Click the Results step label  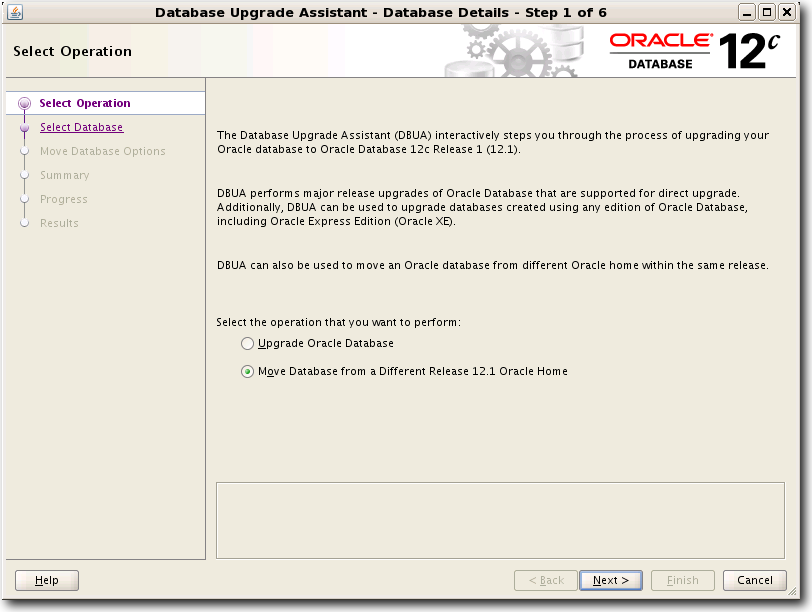59,223
